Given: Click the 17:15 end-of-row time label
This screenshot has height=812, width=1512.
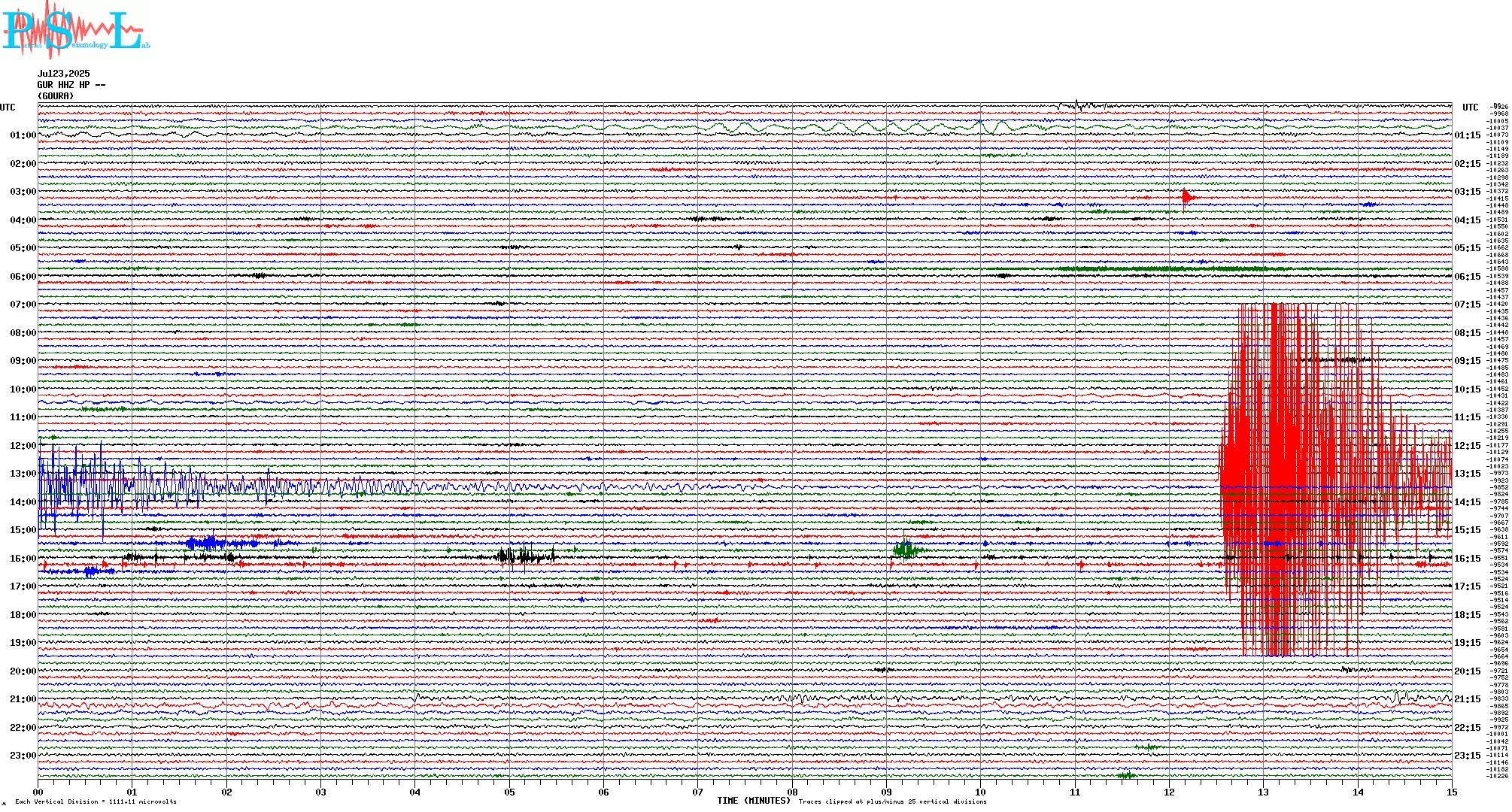Looking at the screenshot, I should pyautogui.click(x=1468, y=586).
